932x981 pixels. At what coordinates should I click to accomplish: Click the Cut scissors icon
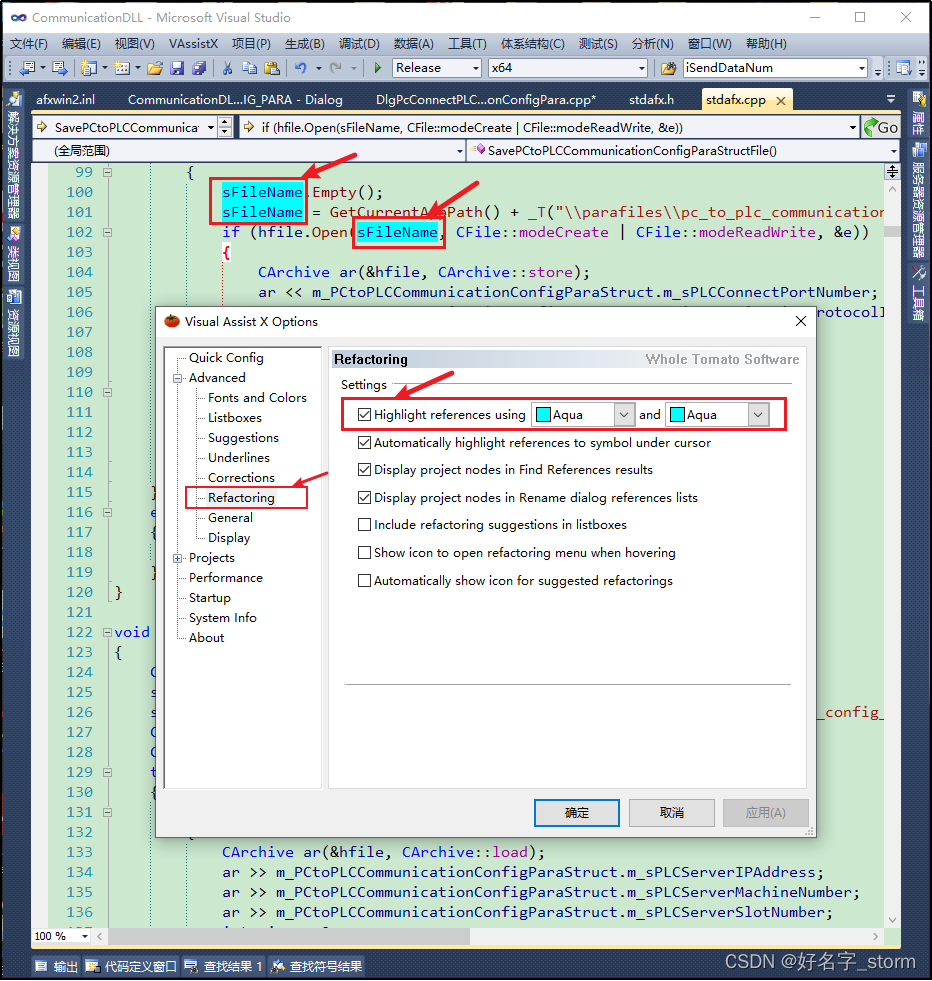tap(228, 68)
